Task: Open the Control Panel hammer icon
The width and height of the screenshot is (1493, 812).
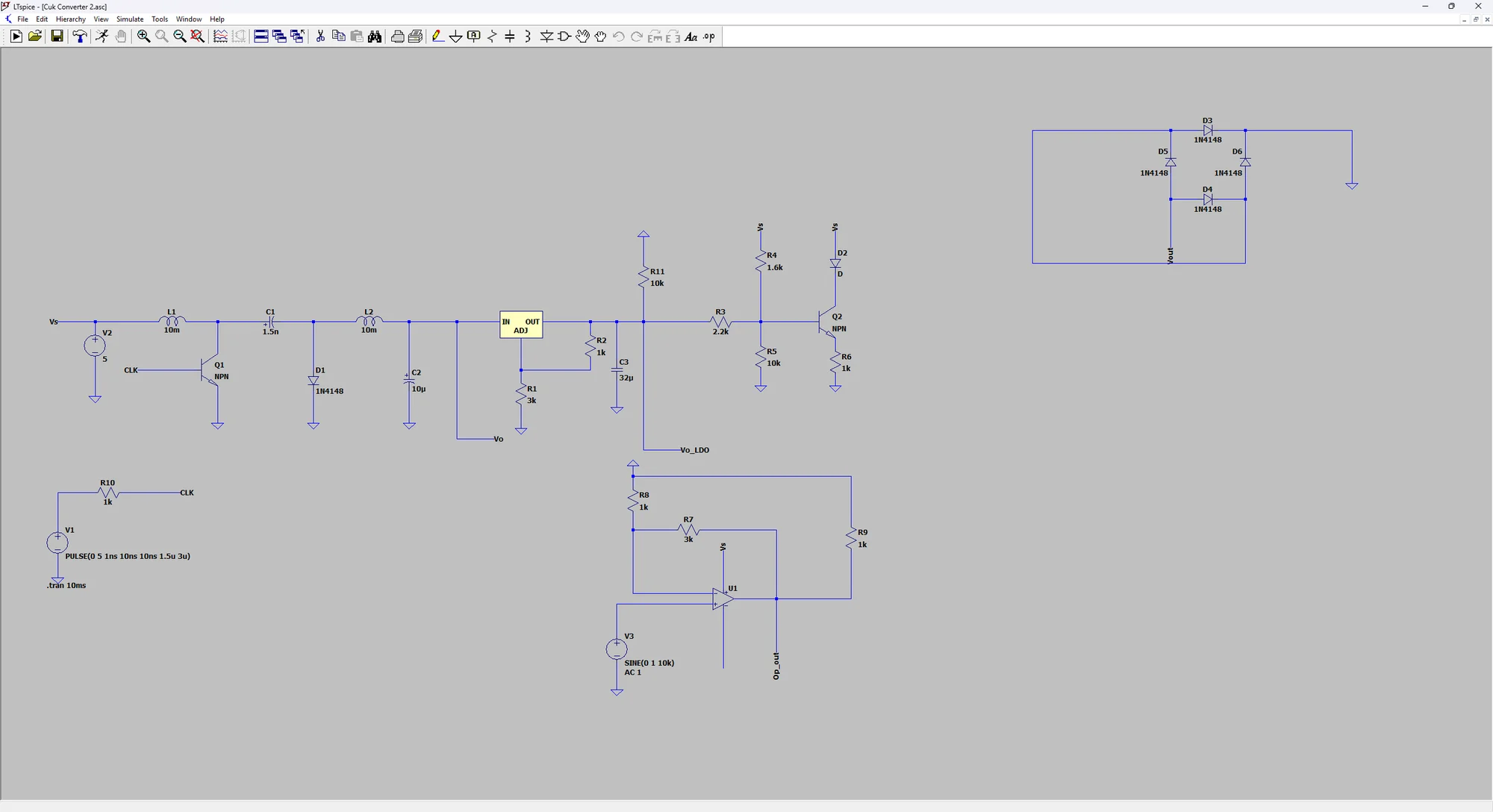Action: 79,37
